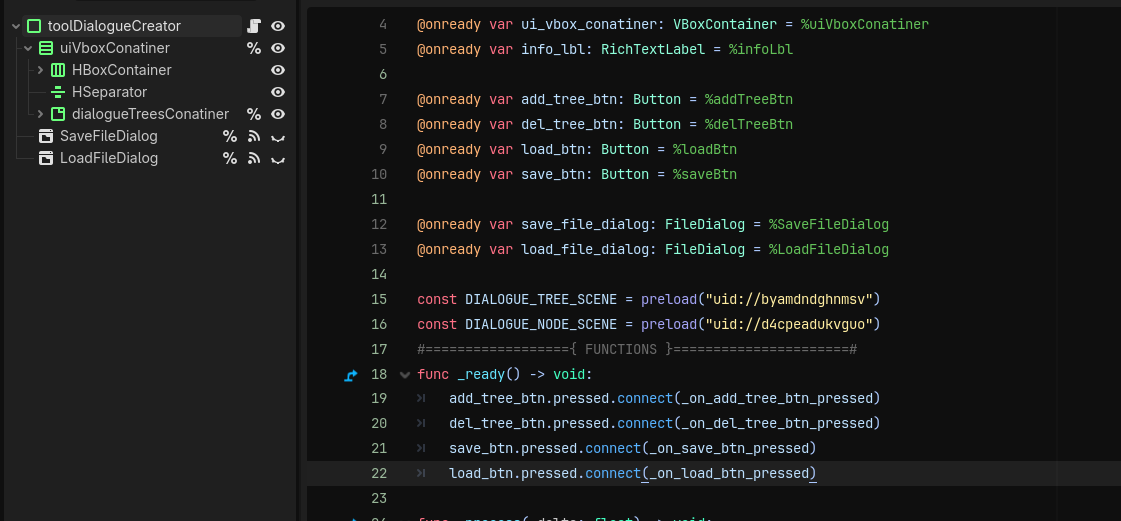Image resolution: width=1121 pixels, height=521 pixels.
Task: Click the dialogueTreesConatiner node type icon
Action: (58, 114)
